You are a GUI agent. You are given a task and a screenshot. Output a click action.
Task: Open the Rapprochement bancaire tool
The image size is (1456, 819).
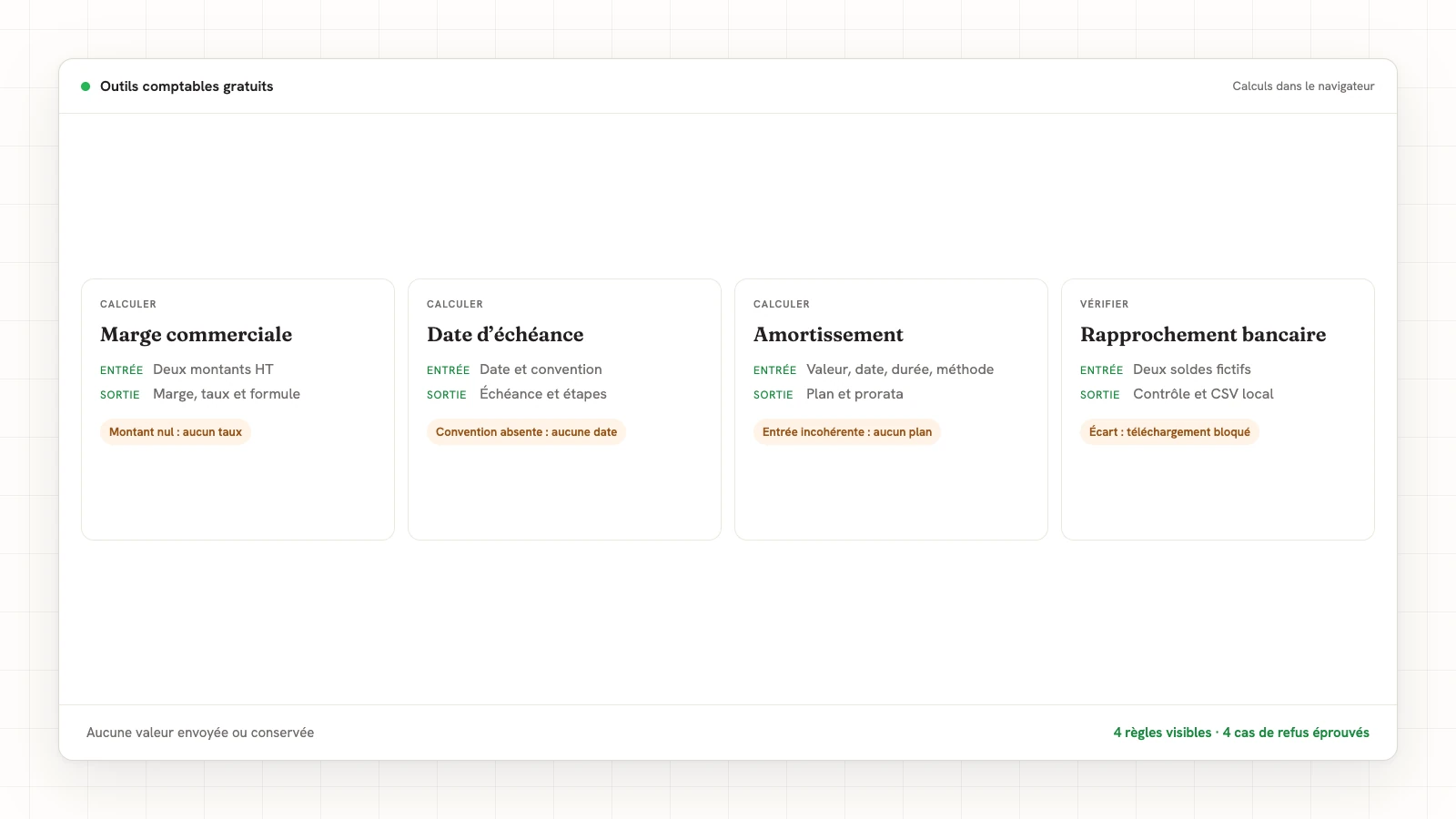point(1218,409)
